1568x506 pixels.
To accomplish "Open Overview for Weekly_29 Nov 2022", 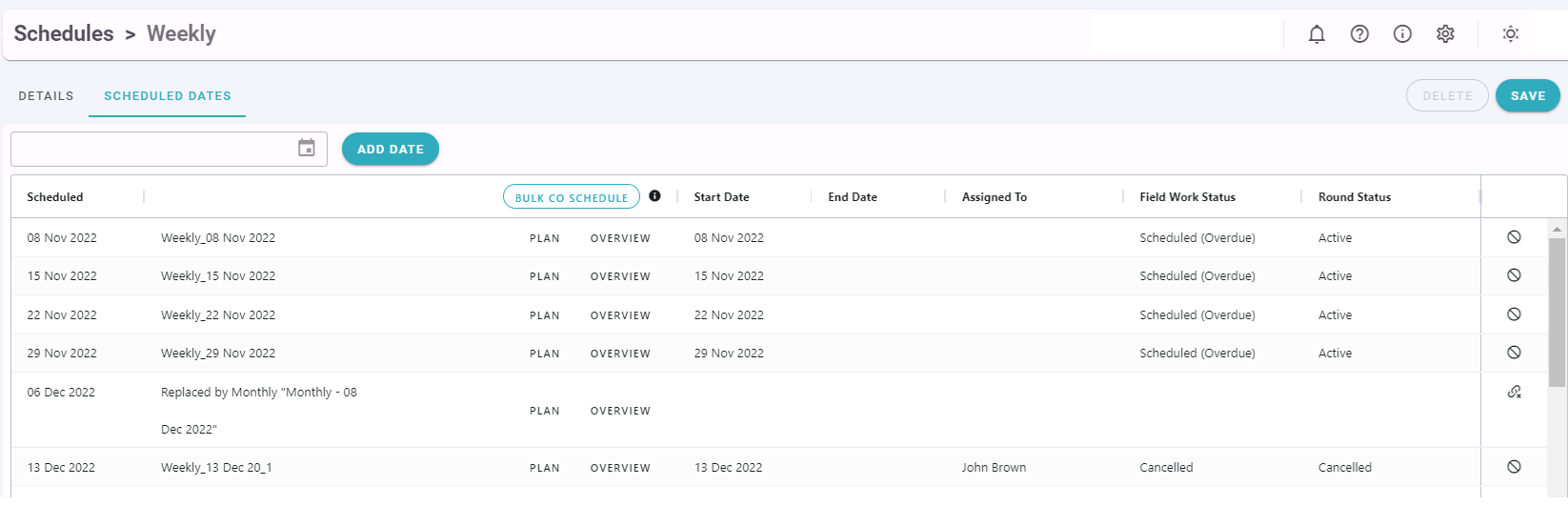I will click(620, 354).
